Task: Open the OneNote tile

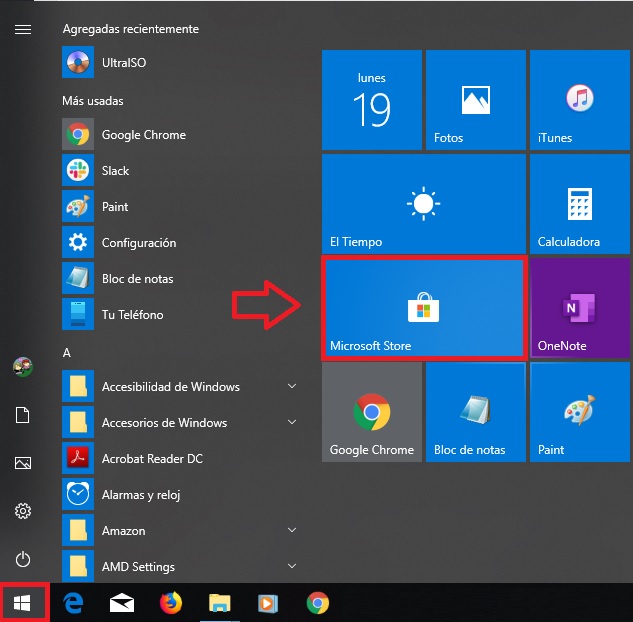Action: (x=579, y=308)
